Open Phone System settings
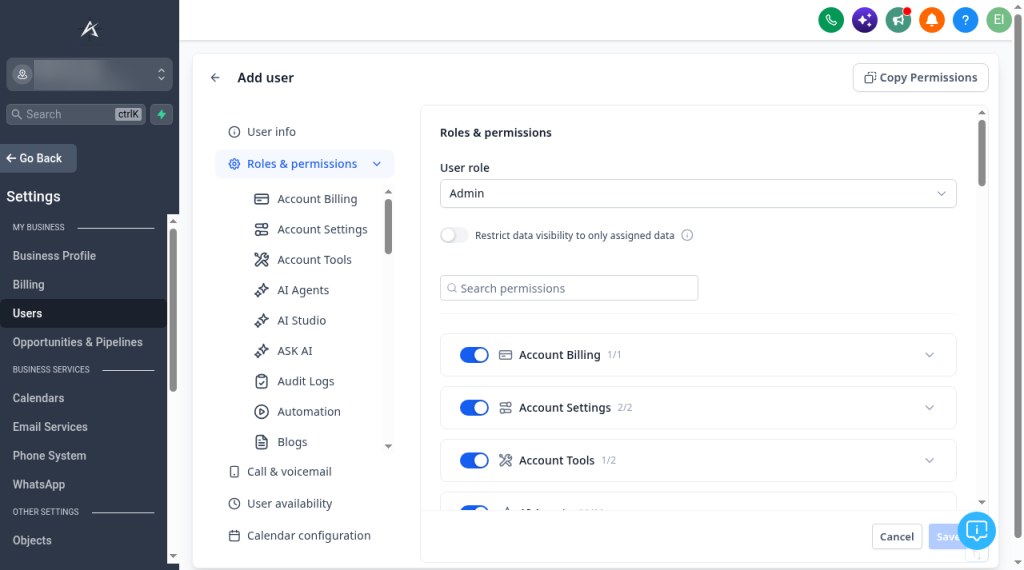Image resolution: width=1024 pixels, height=570 pixels. 49,456
